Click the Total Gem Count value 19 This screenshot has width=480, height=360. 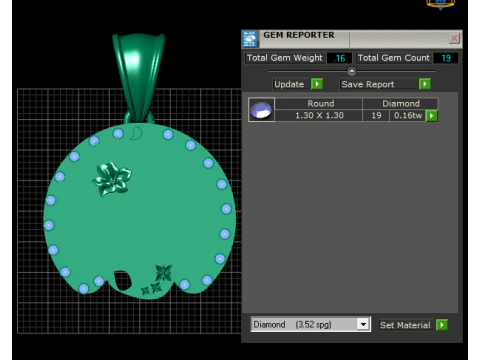(x=446, y=58)
